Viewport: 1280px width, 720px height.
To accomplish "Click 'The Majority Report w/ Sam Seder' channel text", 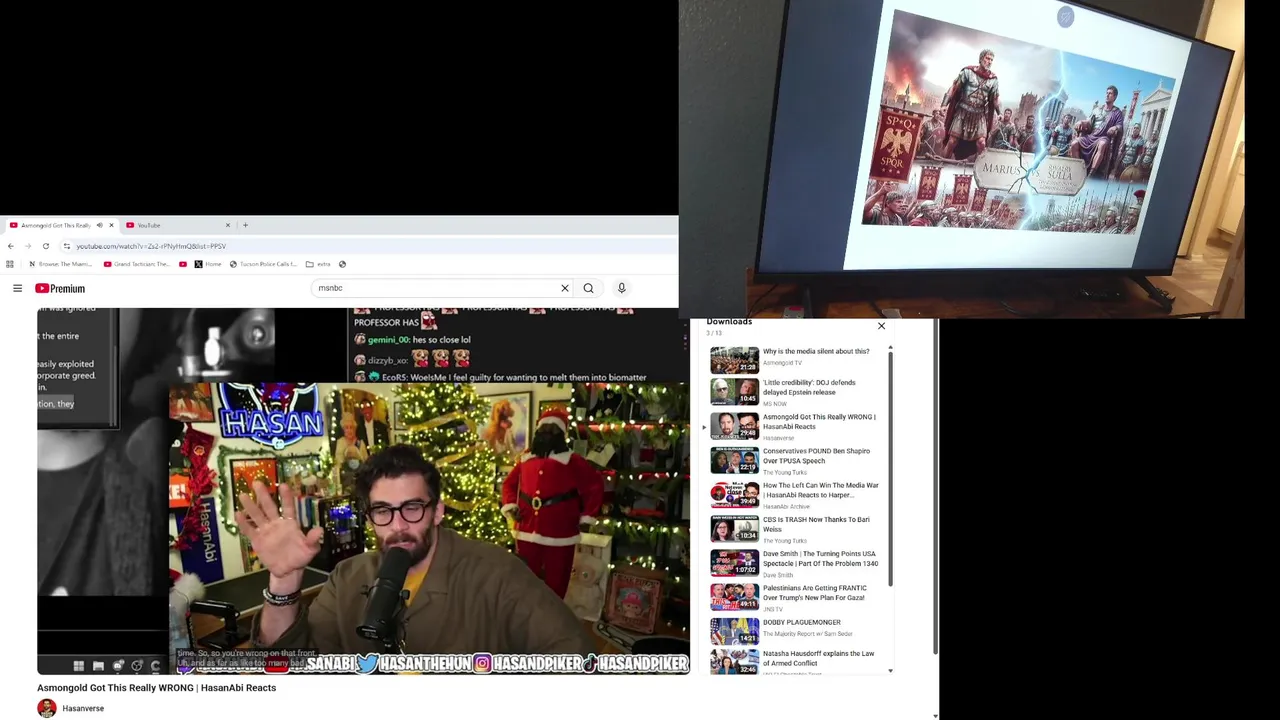I will click(808, 634).
